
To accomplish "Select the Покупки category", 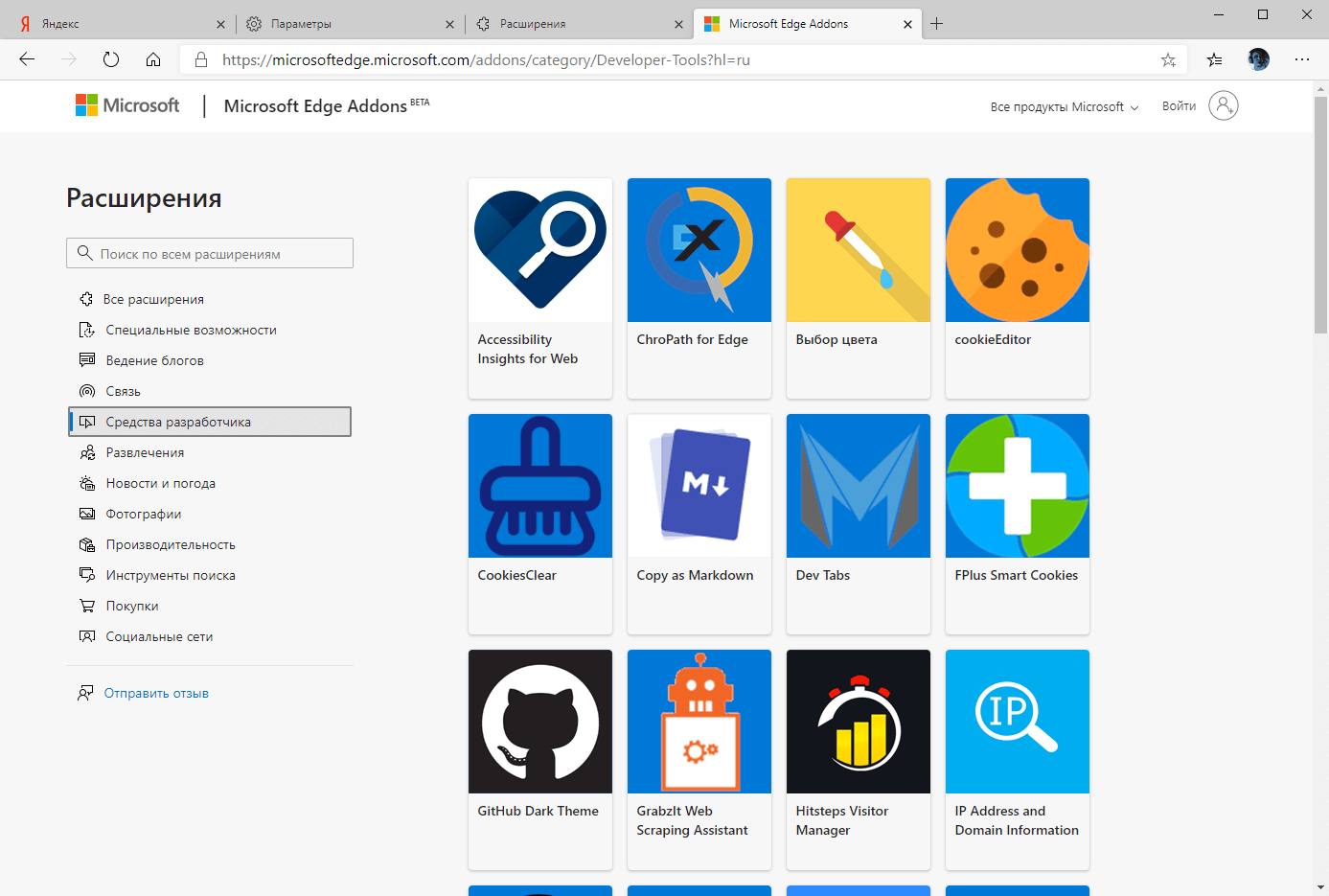I will click(x=210, y=606).
